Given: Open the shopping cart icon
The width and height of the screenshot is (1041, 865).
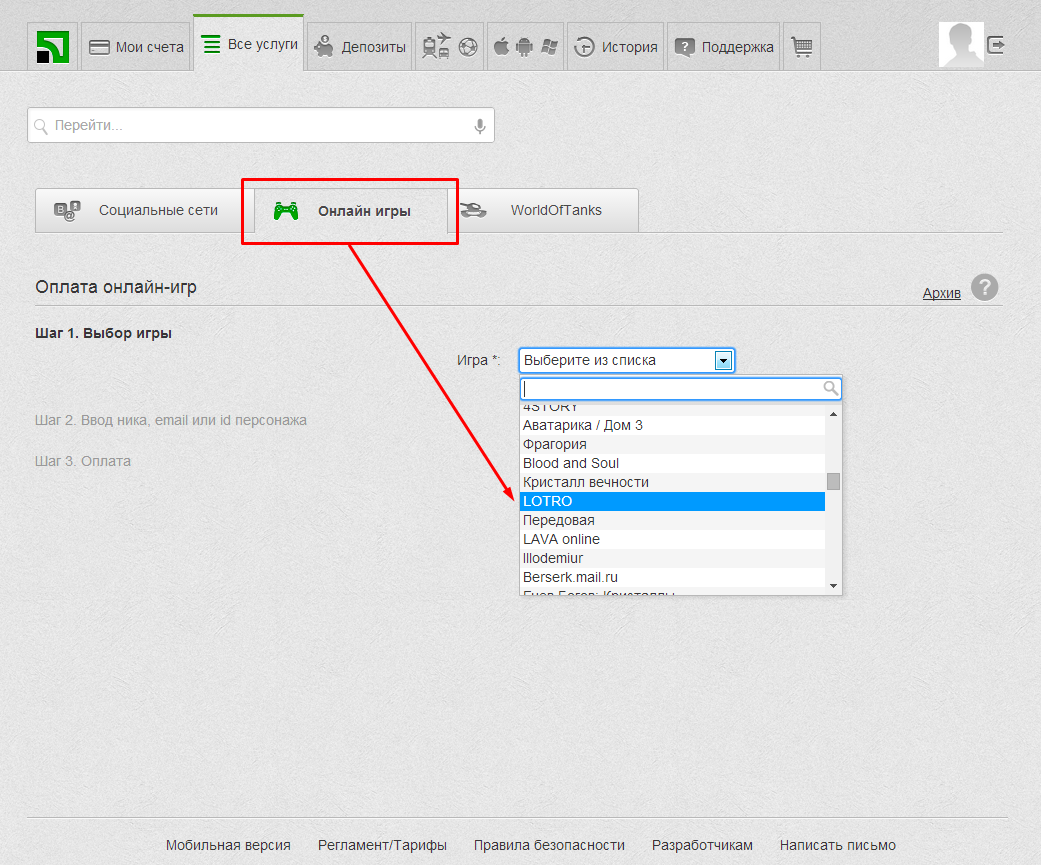Looking at the screenshot, I should click(801, 47).
